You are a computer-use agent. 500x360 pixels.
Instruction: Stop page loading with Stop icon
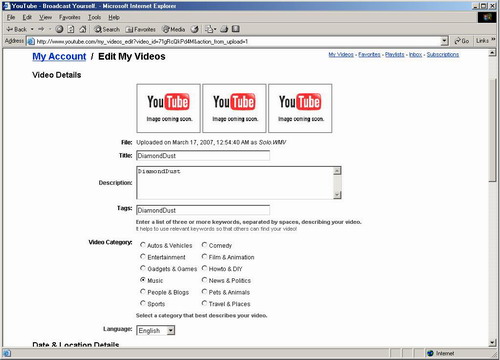coord(59,29)
